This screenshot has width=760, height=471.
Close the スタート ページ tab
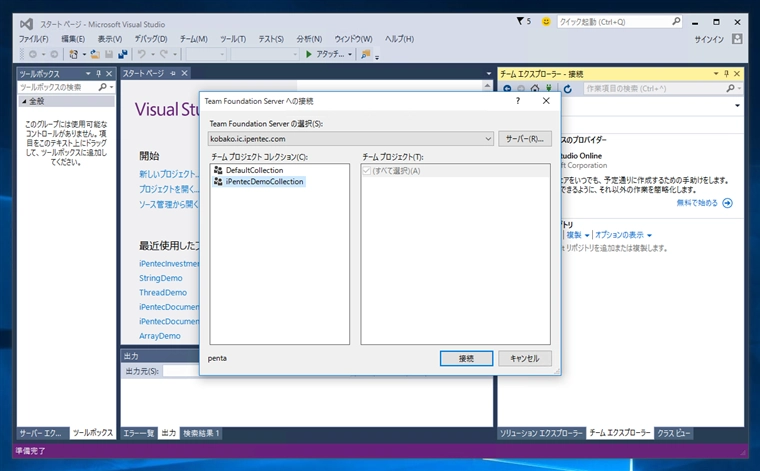point(184,73)
